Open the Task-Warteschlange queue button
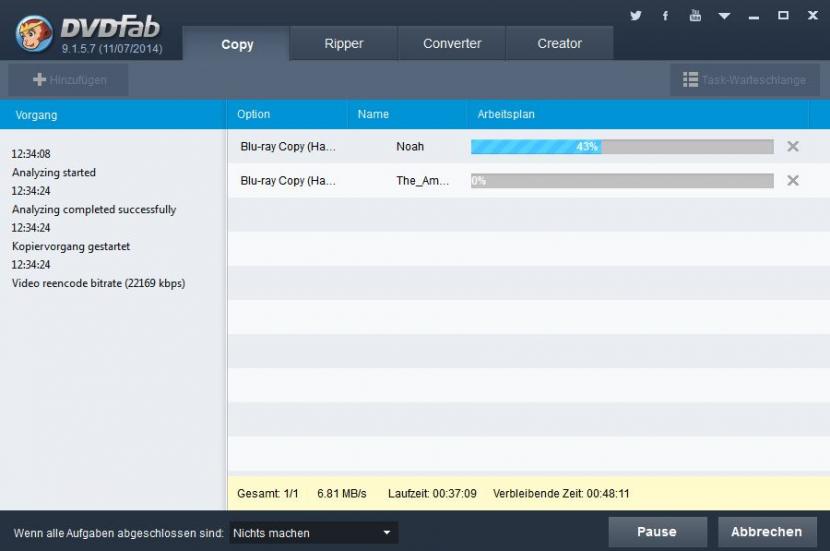The width and height of the screenshot is (830, 551). click(745, 80)
